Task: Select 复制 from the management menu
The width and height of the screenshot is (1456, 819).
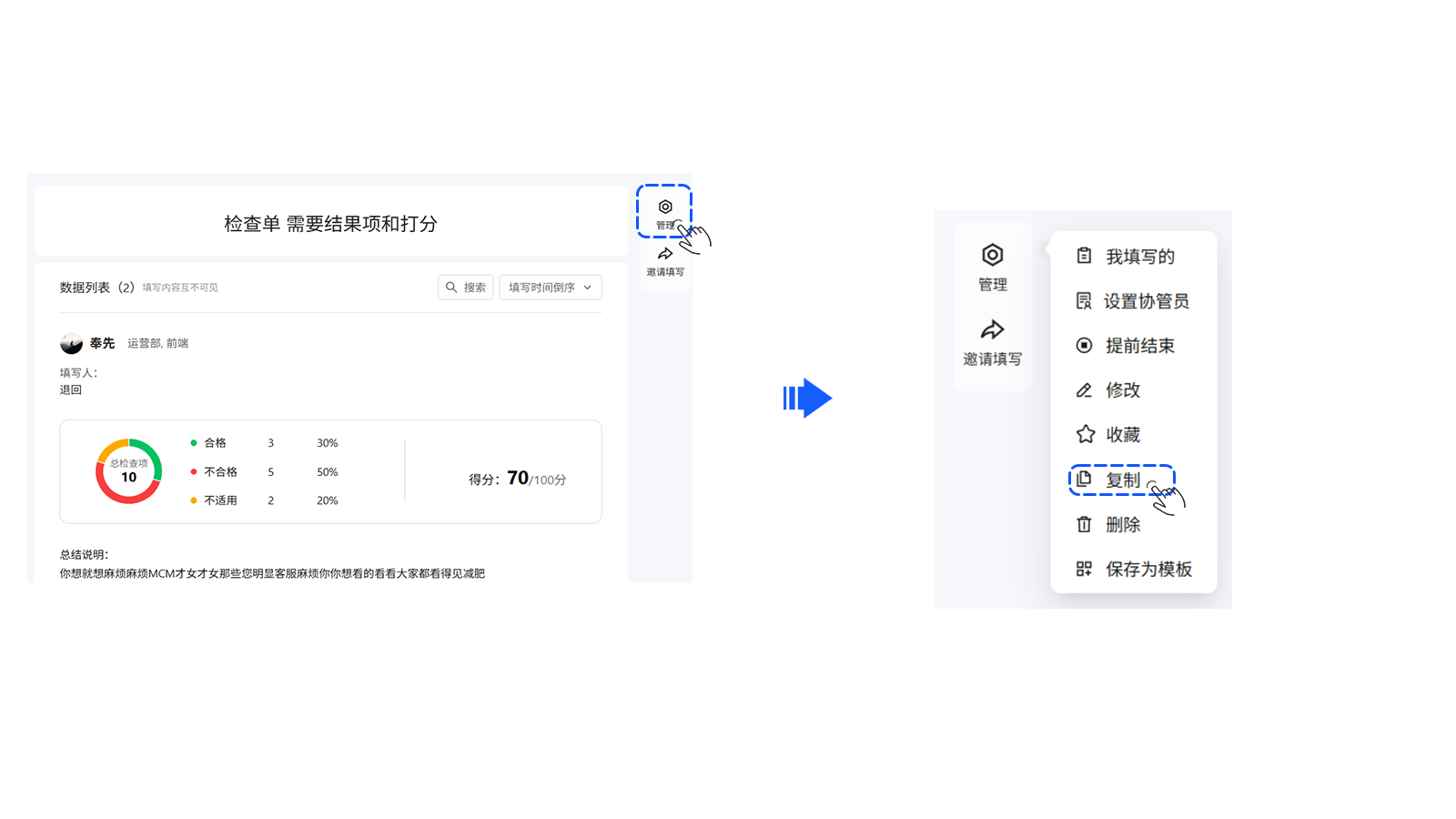Action: coord(1122,480)
